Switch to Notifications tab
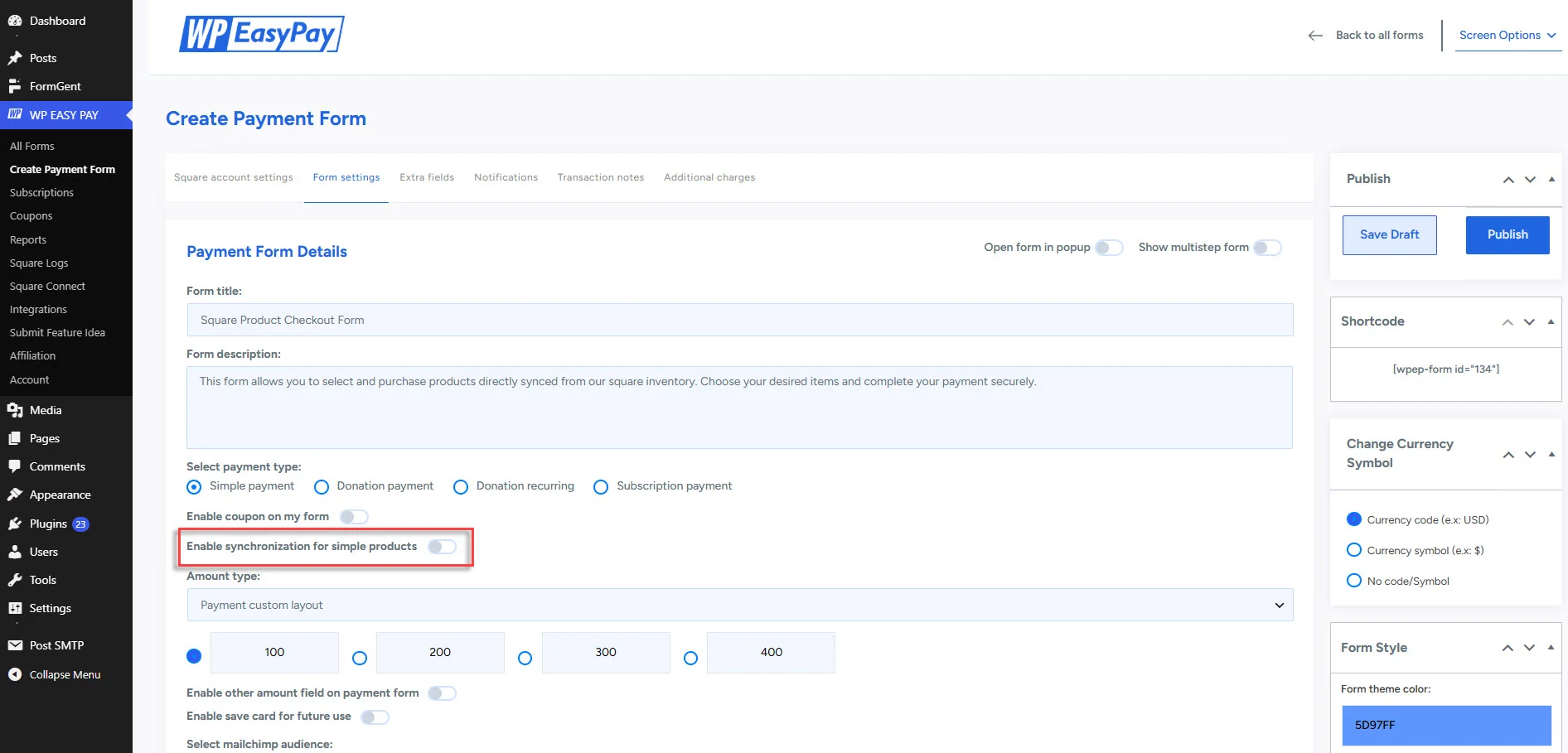 click(x=506, y=177)
